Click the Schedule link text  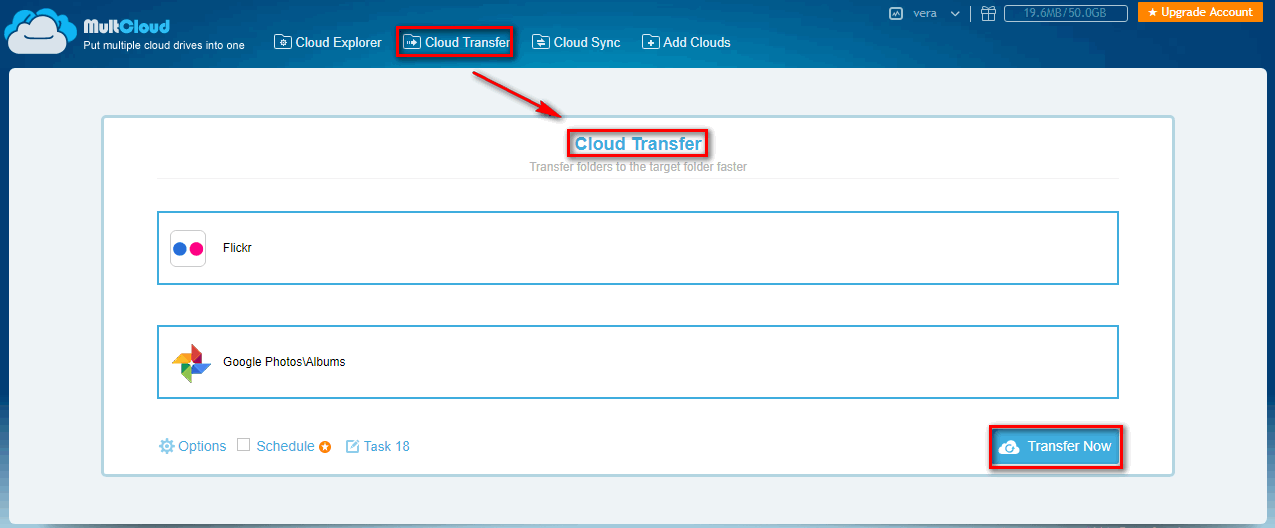point(285,446)
